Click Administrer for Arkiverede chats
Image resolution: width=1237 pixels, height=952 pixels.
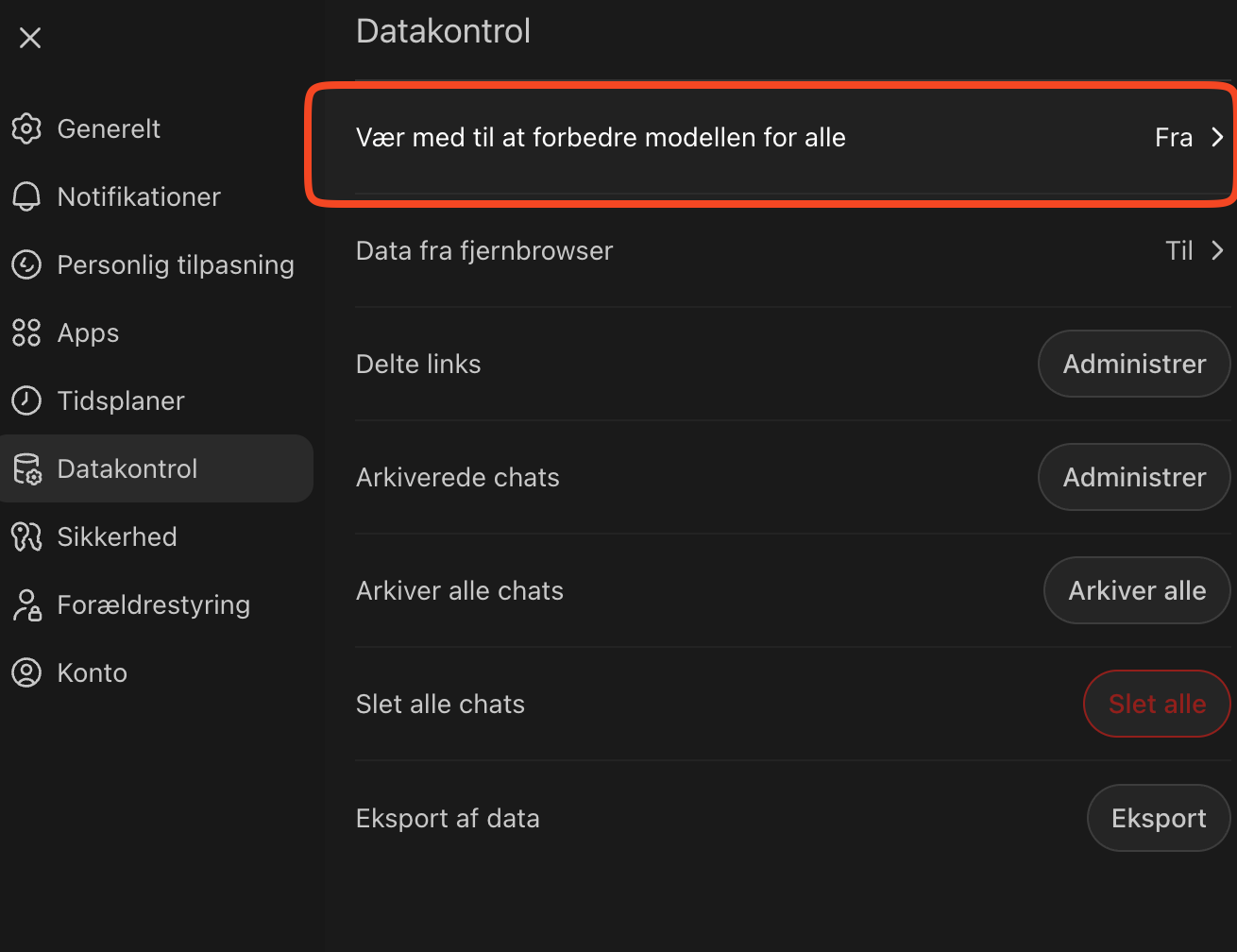click(1134, 477)
